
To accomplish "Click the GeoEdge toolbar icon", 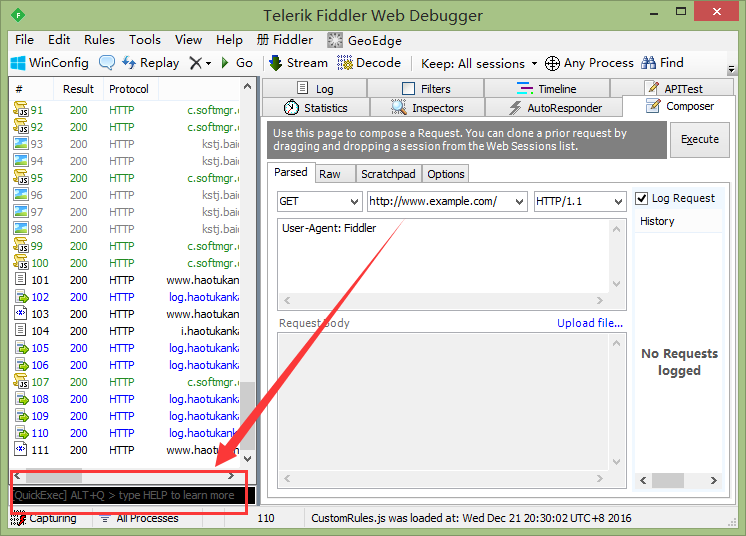I will point(335,40).
